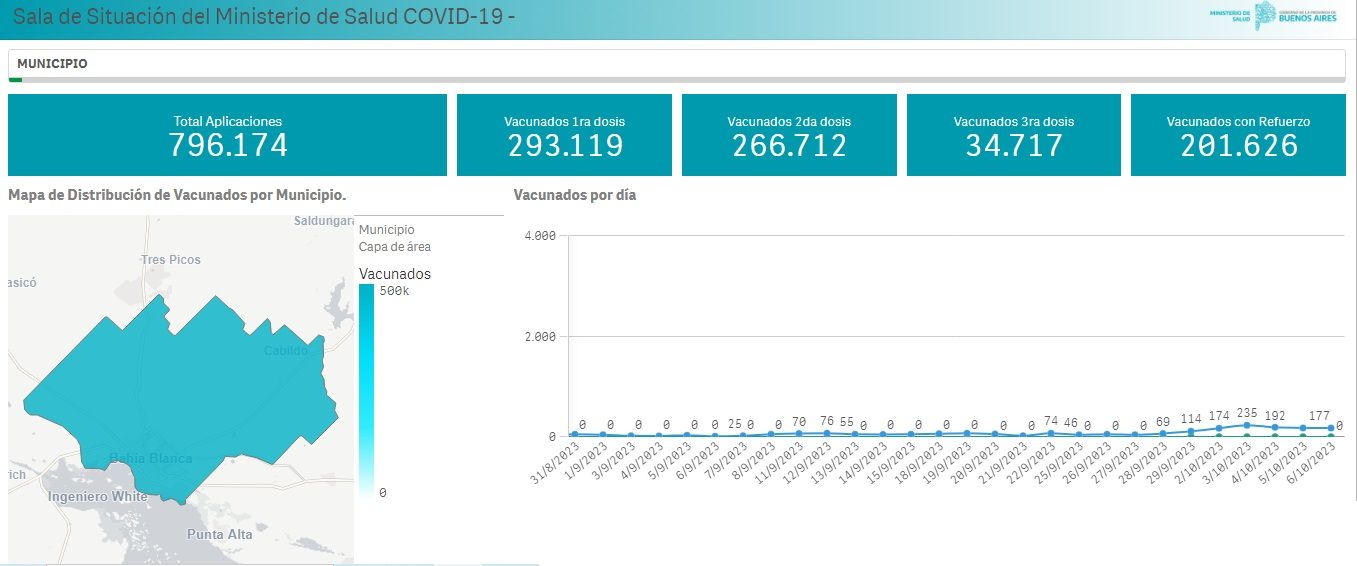Open the Vacunados 3ra dosis tile
1357x566 pixels.
(1013, 135)
